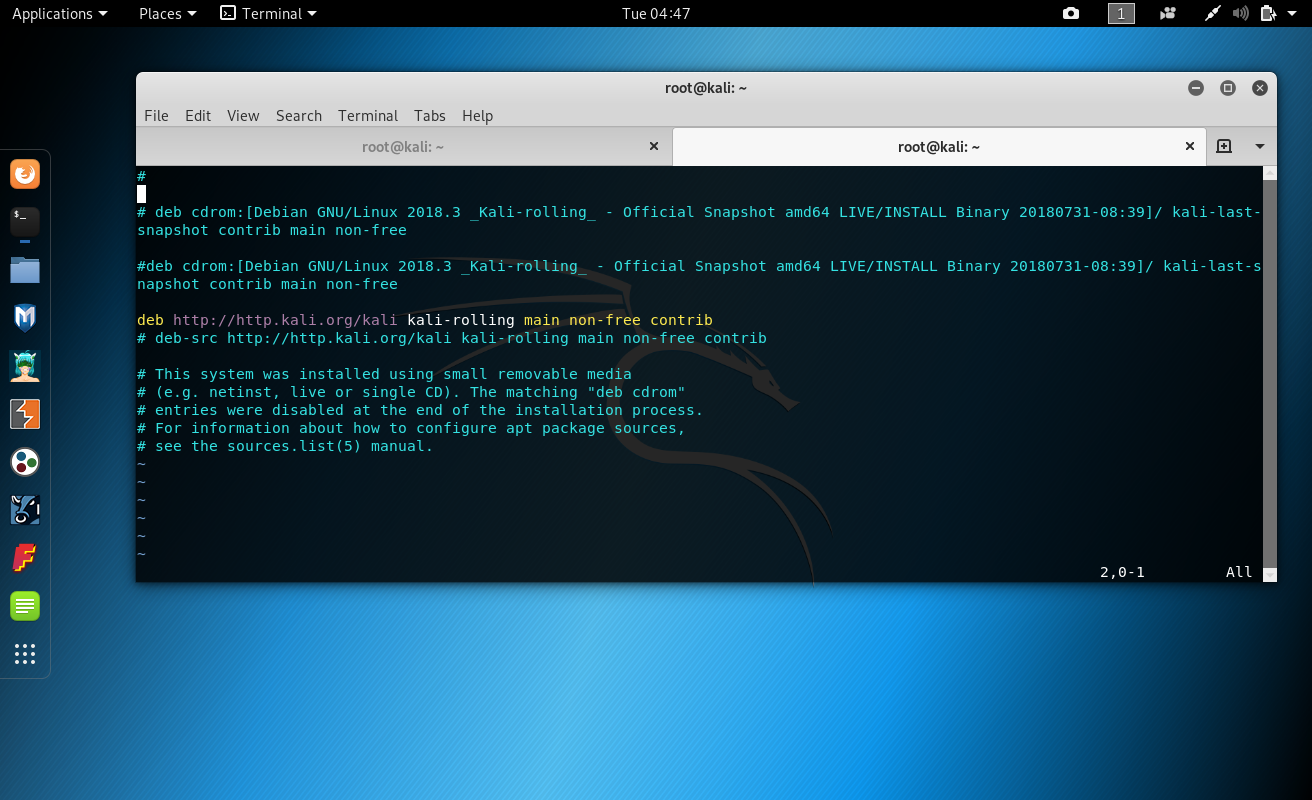Click 'see the sources.list(5) manual' line
The width and height of the screenshot is (1312, 800).
(x=285, y=446)
